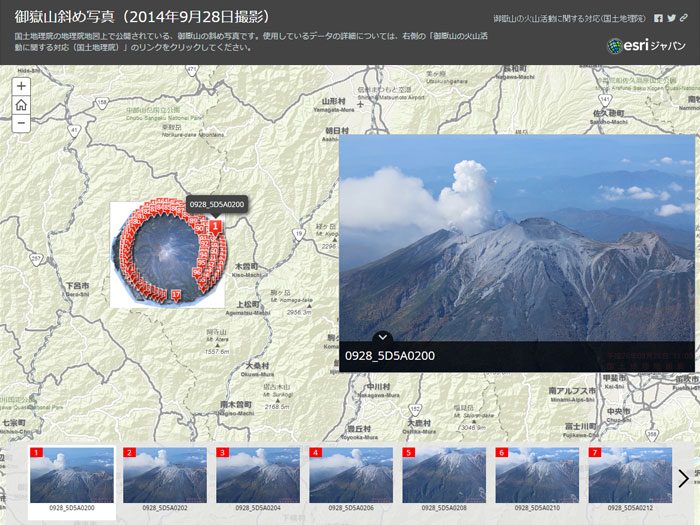The width and height of the screenshot is (700, 525).
Task: Collapse the photo caption with chevron
Action: 384,338
